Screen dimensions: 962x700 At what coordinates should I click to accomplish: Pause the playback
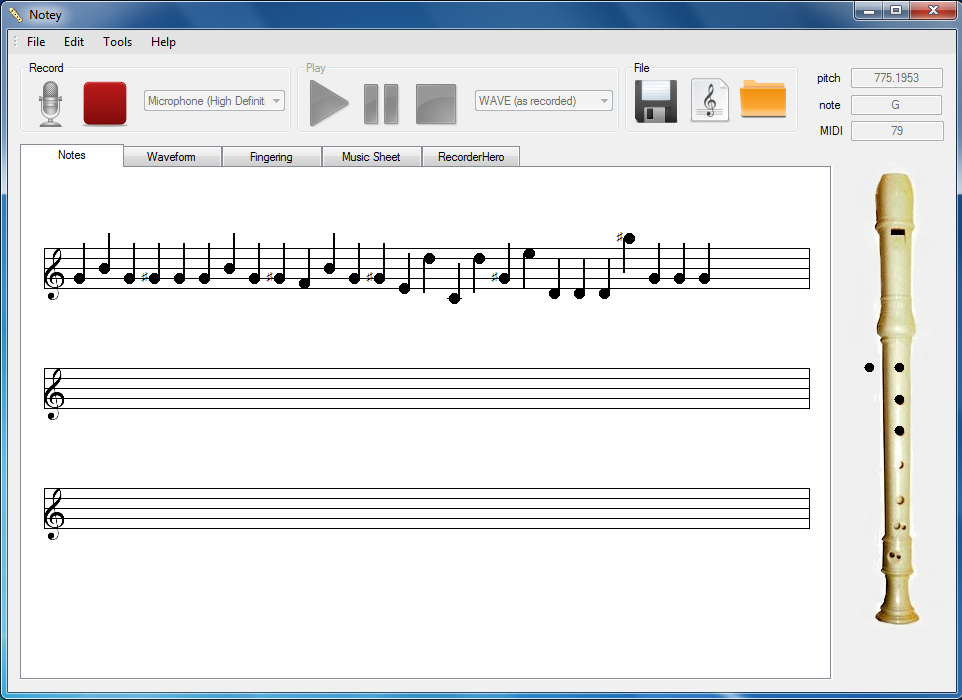[381, 100]
